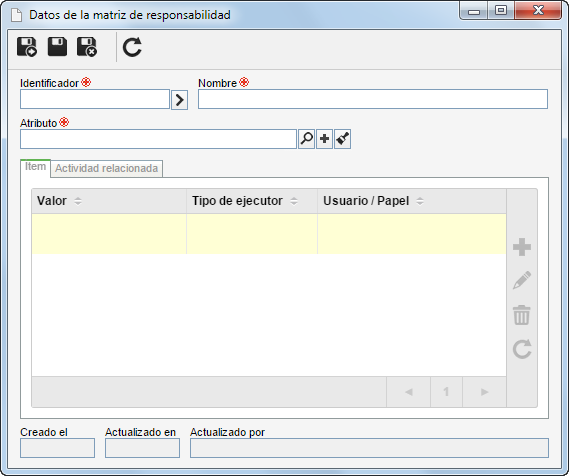Image resolution: width=569 pixels, height=476 pixels.
Task: Edit item with the pencil icon
Action: (522, 280)
